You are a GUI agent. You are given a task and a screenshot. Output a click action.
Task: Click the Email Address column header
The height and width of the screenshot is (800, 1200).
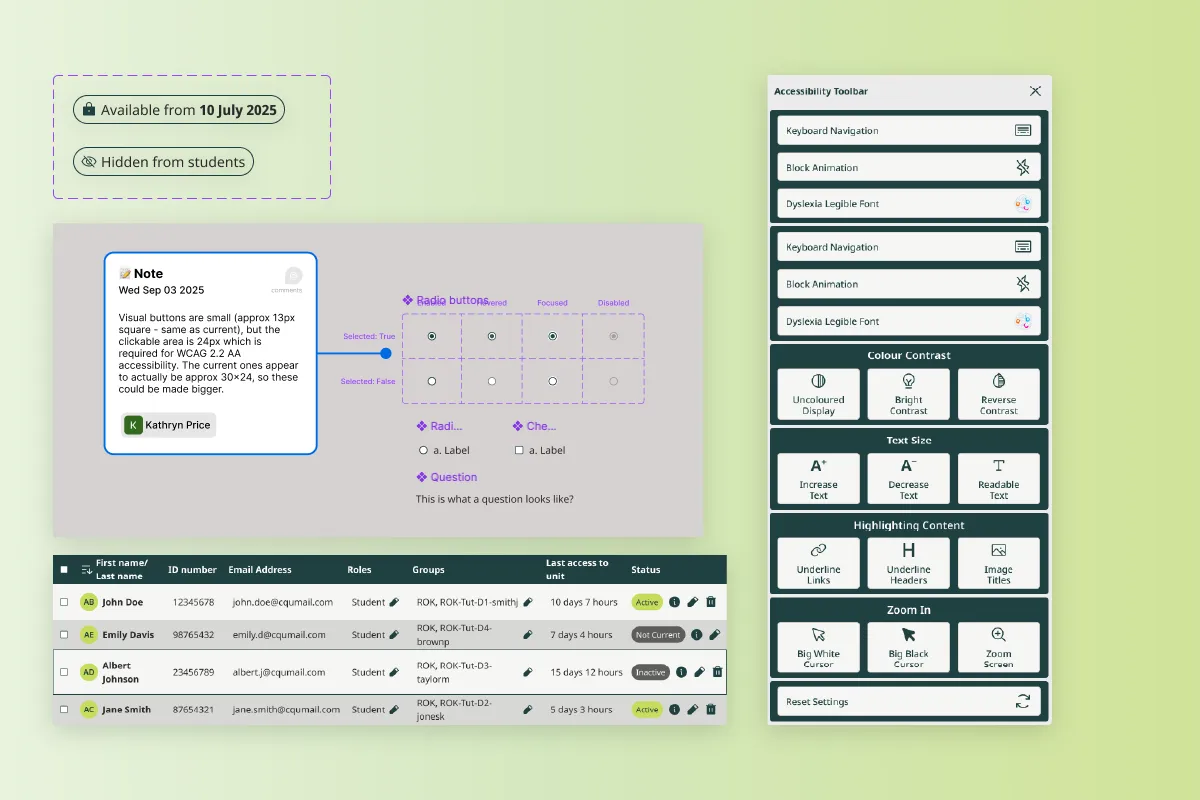[x=260, y=570]
